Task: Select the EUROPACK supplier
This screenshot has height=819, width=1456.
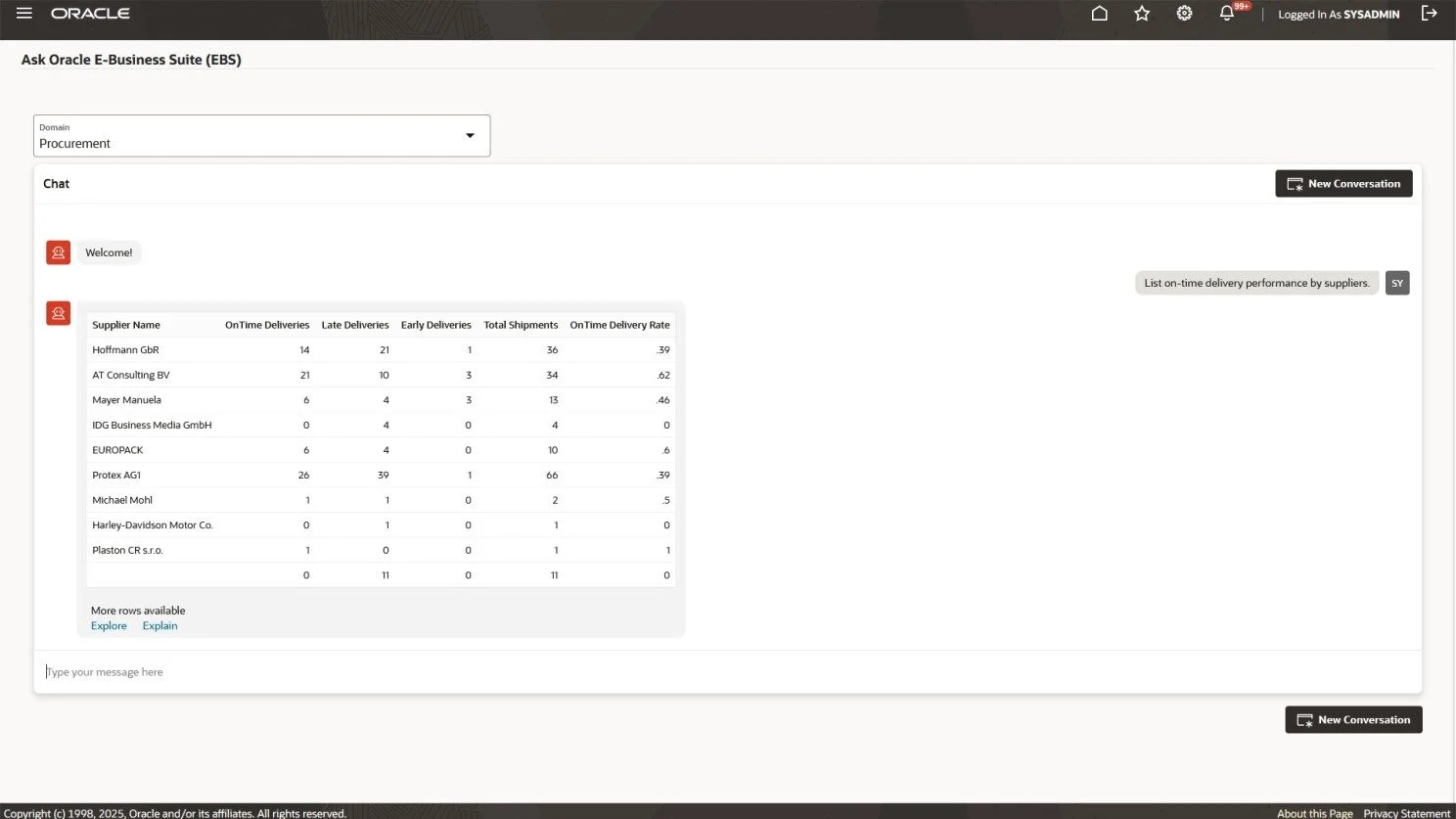Action: click(x=117, y=450)
